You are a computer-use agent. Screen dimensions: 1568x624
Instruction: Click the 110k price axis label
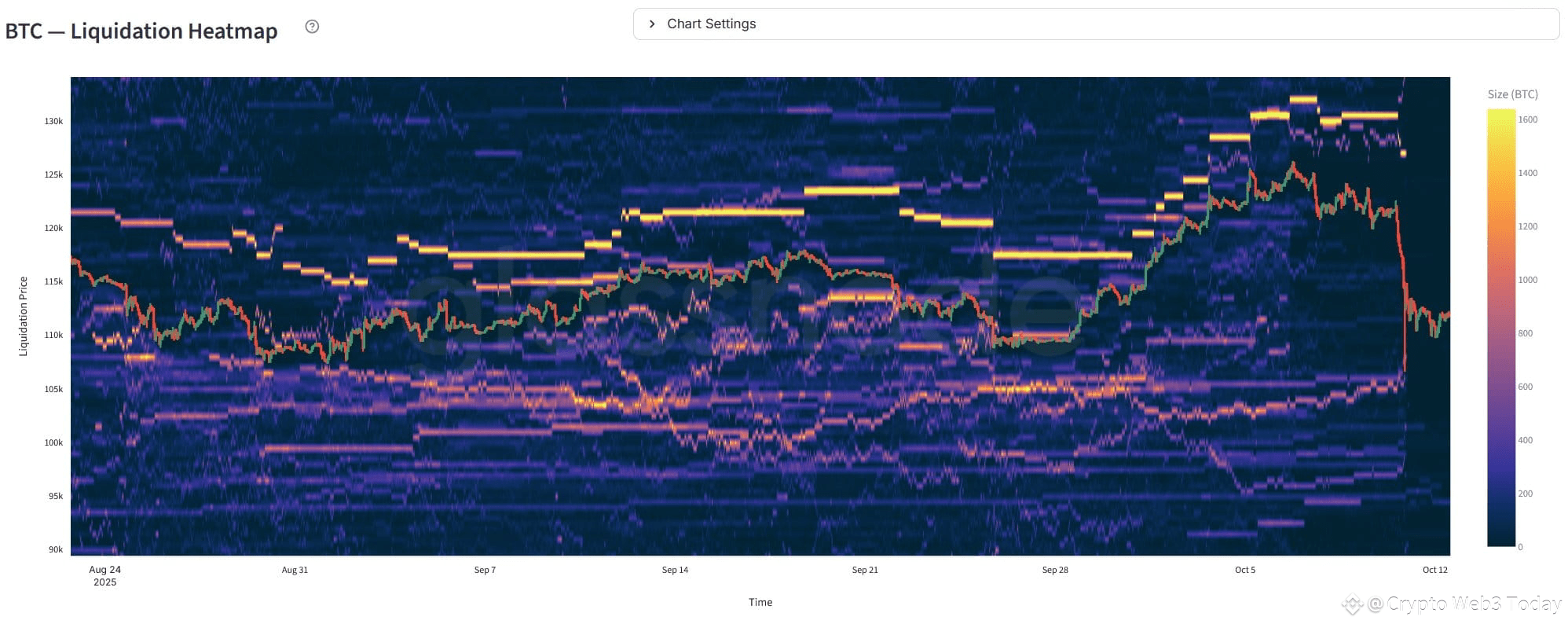pyautogui.click(x=53, y=335)
